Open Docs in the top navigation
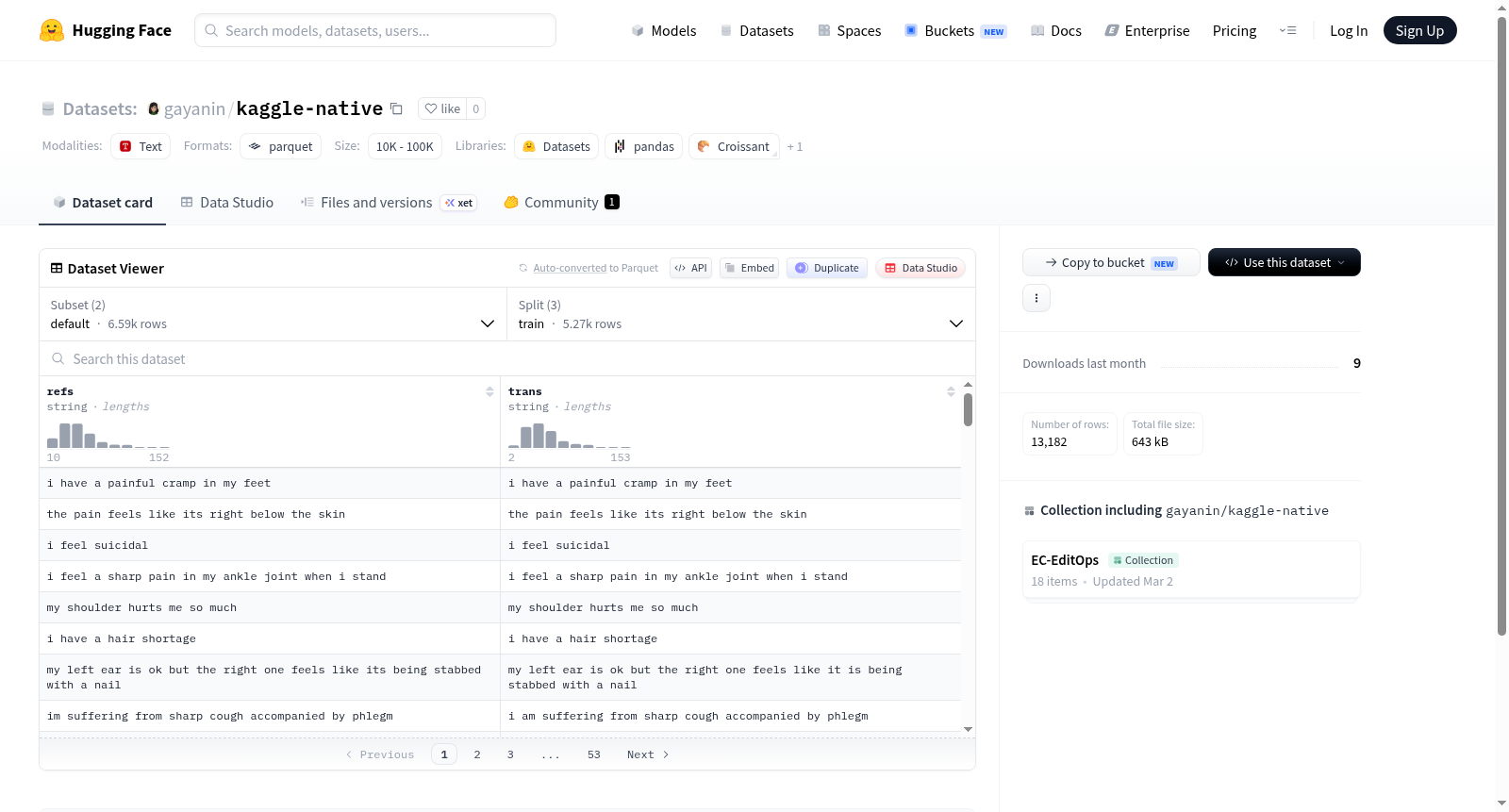Viewport: 1509px width, 812px height. coord(1056,30)
